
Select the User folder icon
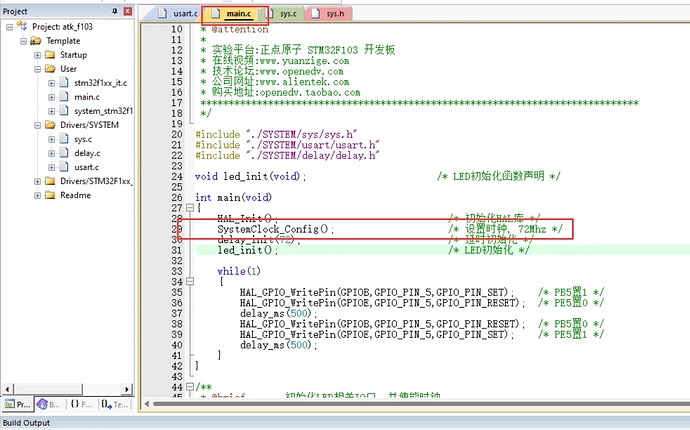[49, 69]
